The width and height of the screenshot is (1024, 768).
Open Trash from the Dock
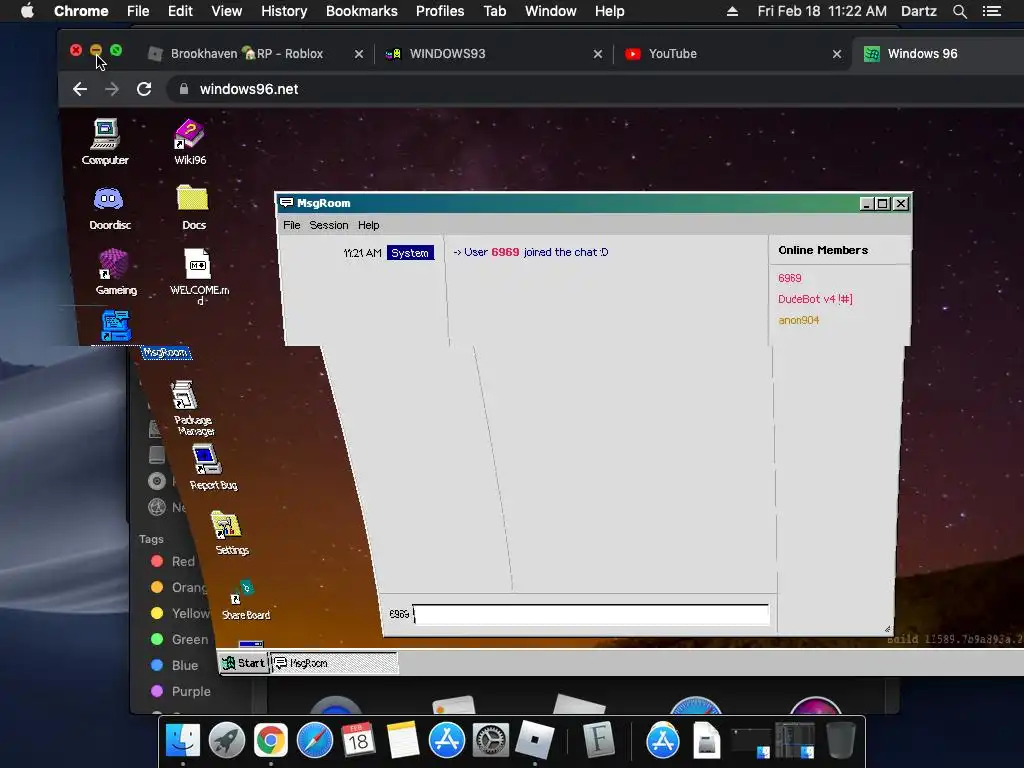coord(840,740)
